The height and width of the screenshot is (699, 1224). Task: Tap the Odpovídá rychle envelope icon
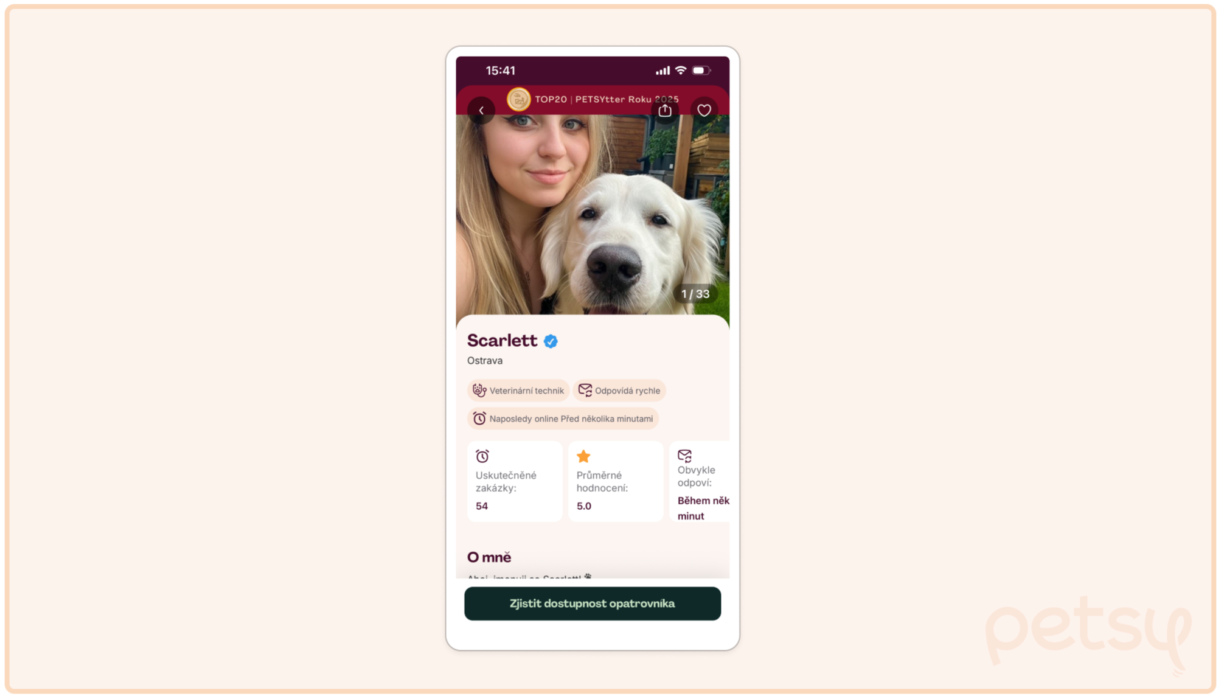(x=585, y=390)
